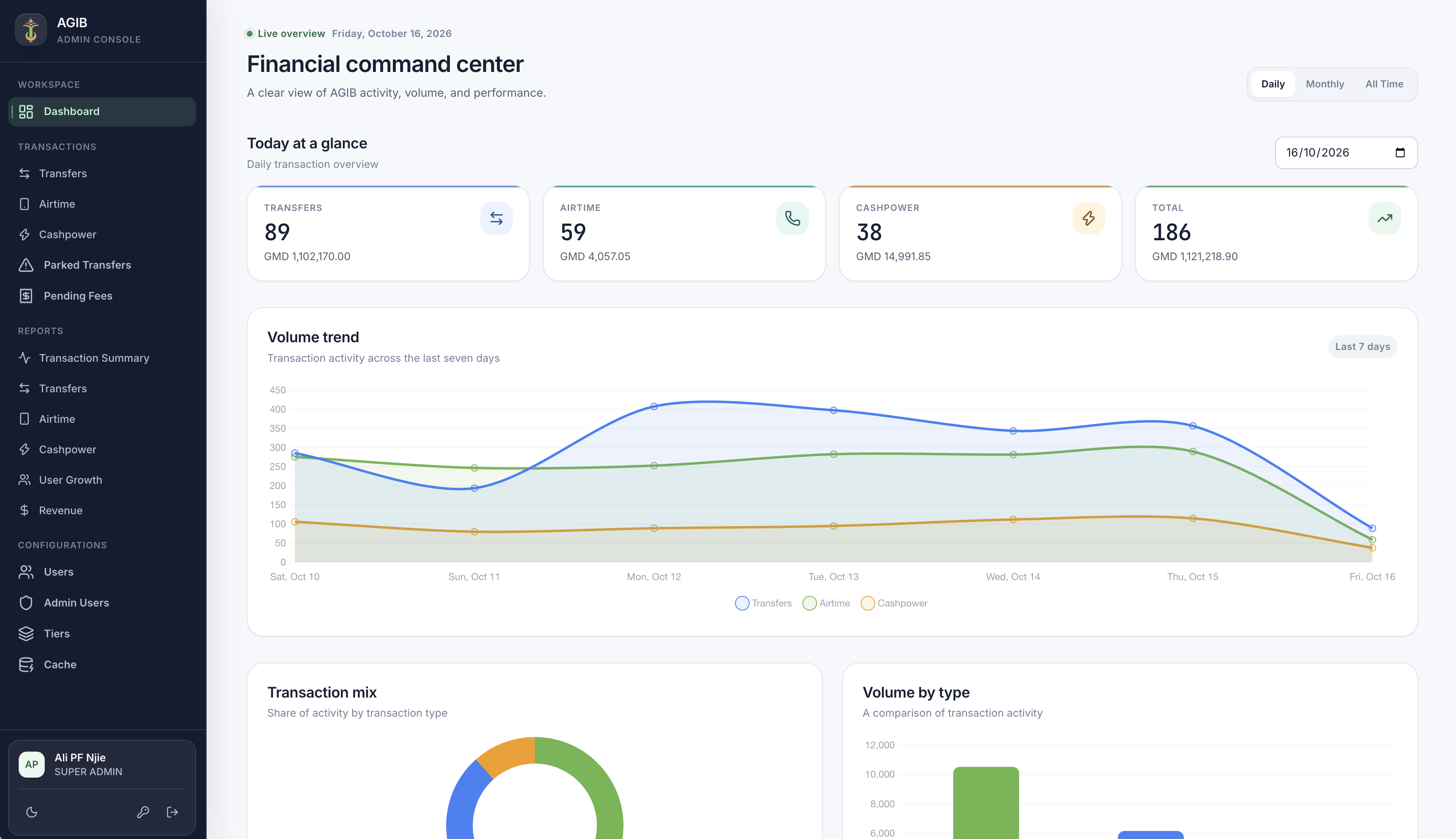Click the AGIB logo icon
This screenshot has width=1456, height=839.
point(31,30)
